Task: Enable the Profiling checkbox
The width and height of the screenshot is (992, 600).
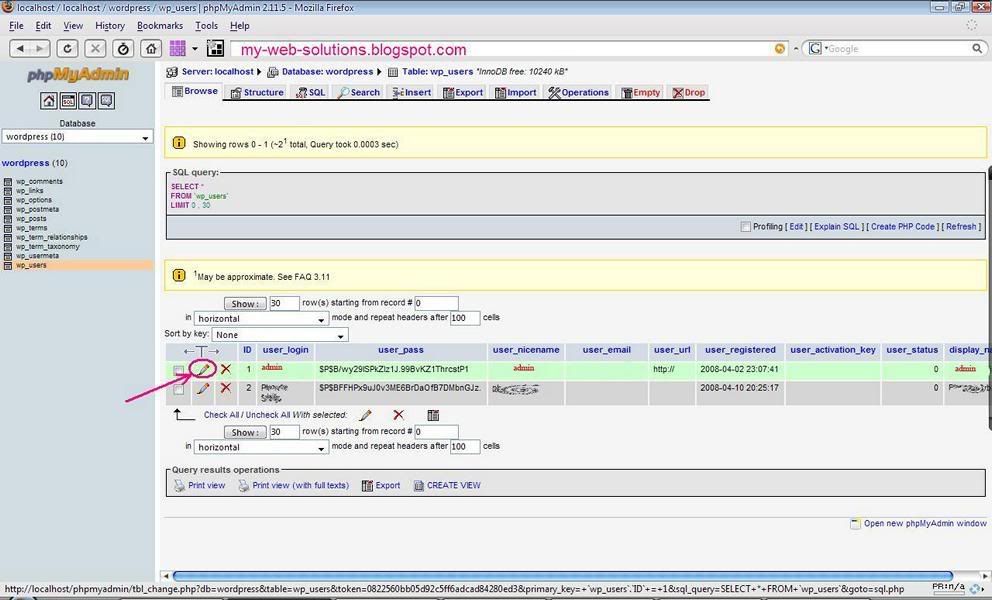Action: (745, 227)
